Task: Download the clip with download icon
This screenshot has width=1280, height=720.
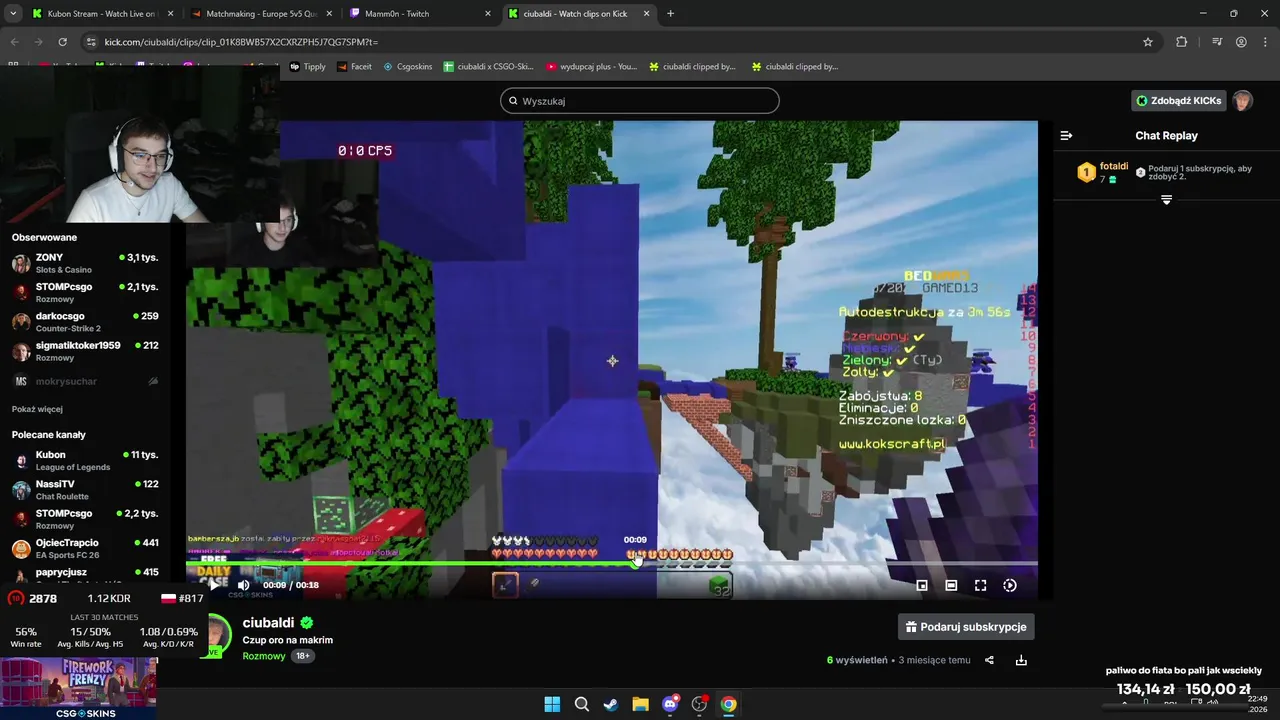Action: coord(1021,660)
